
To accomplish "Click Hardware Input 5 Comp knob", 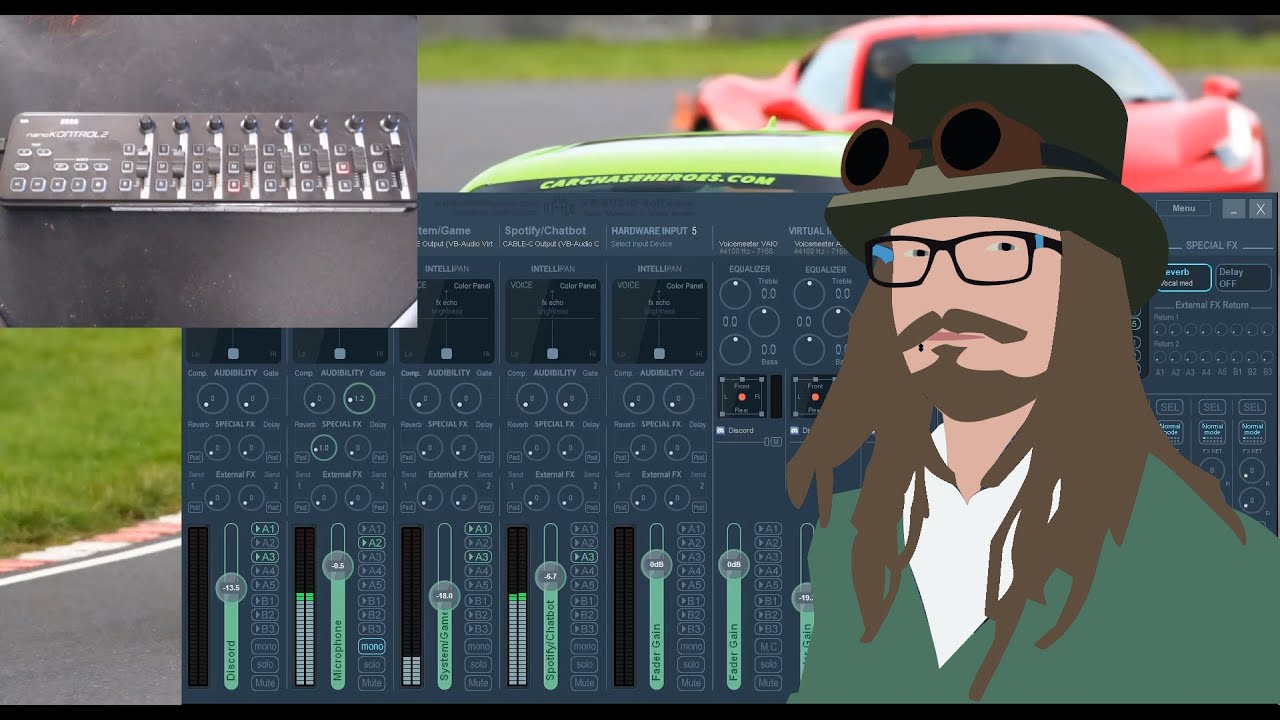I will point(639,399).
